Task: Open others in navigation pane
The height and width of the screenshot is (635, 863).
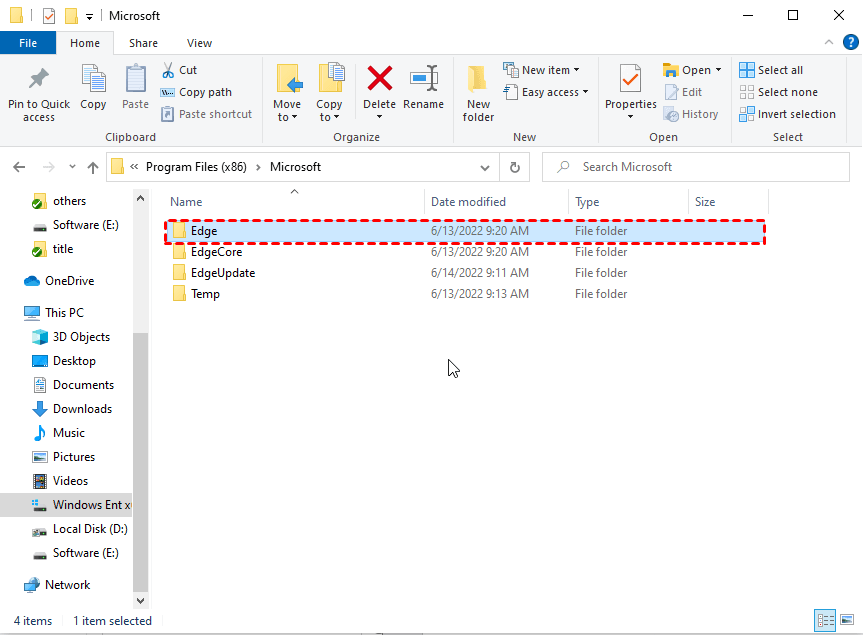Action: 59,201
